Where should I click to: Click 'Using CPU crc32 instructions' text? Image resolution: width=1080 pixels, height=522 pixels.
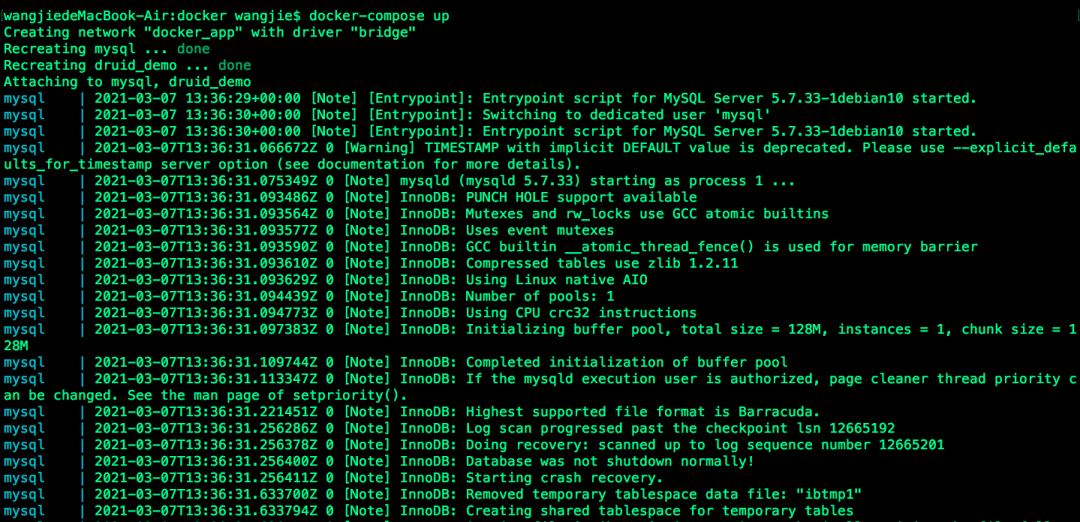coord(581,313)
